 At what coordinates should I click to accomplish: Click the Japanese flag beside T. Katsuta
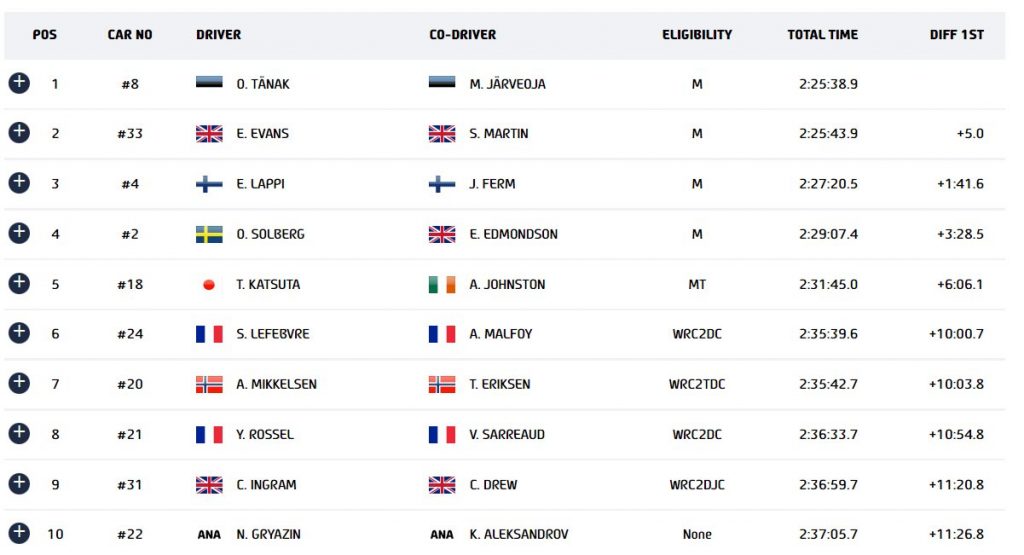tap(209, 284)
